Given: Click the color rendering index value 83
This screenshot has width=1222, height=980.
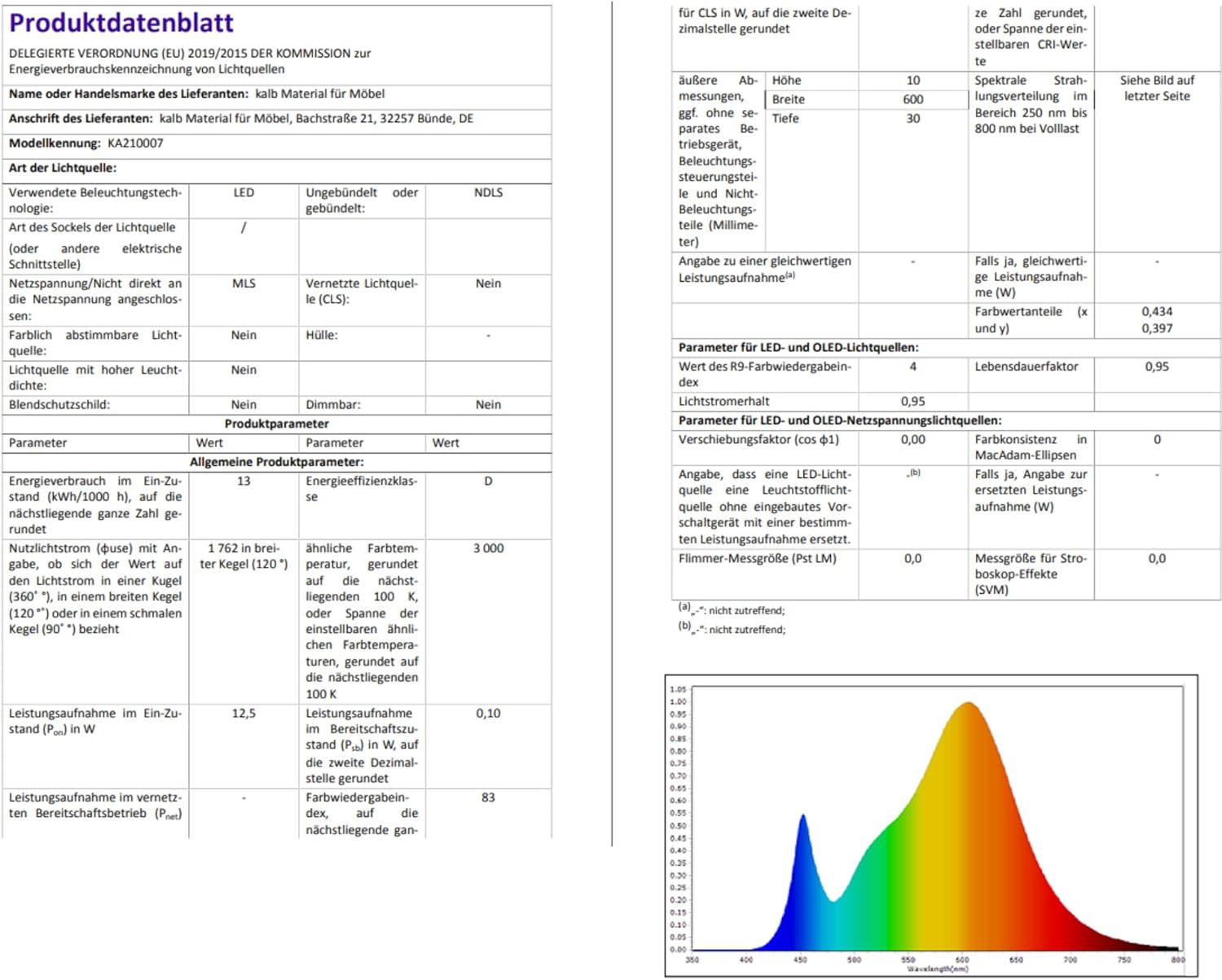Looking at the screenshot, I should pyautogui.click(x=488, y=798).
